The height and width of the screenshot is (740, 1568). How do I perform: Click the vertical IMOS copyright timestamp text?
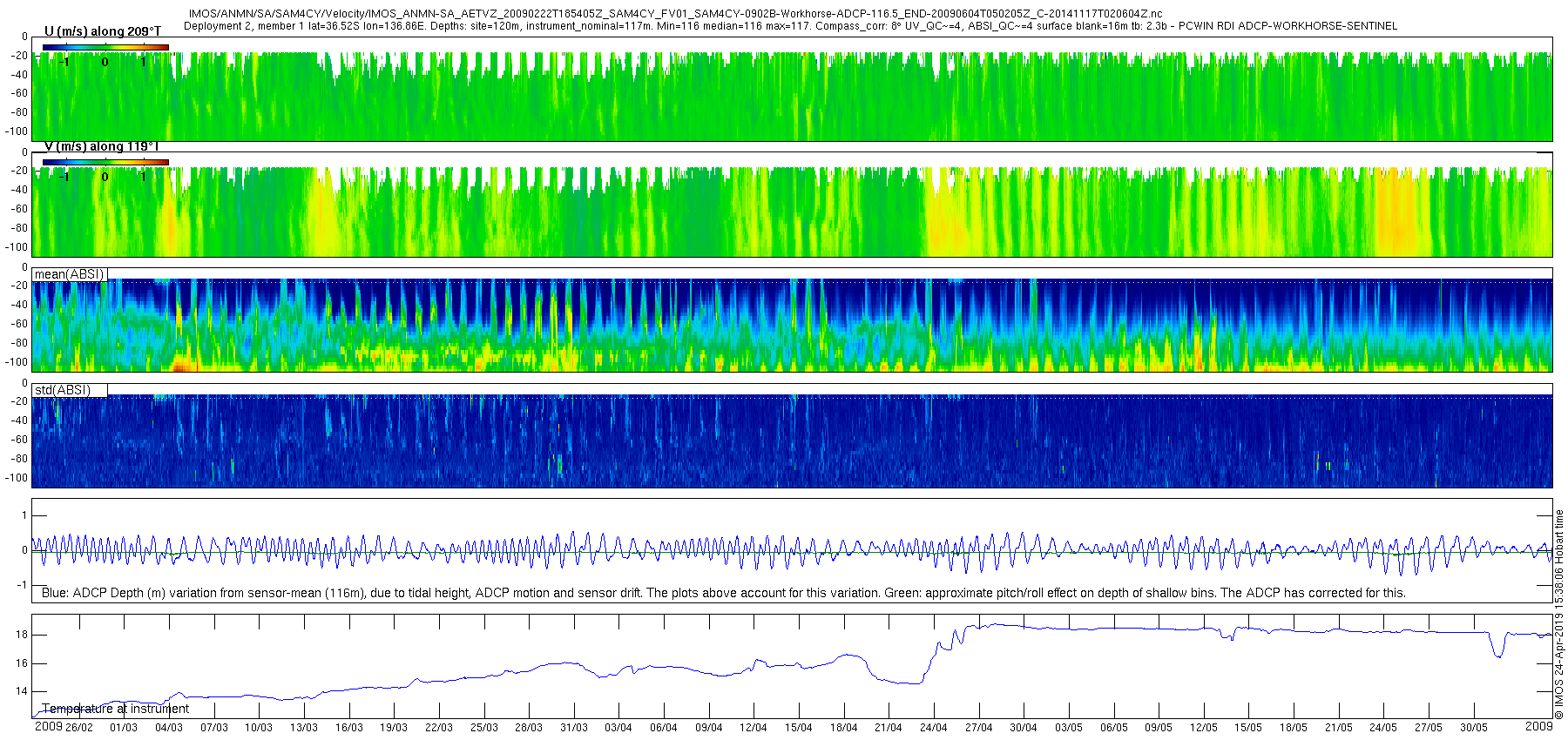tap(1559, 615)
